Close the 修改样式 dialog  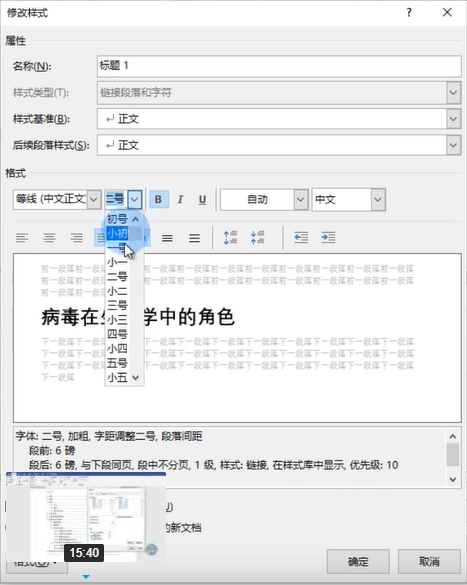tap(447, 13)
